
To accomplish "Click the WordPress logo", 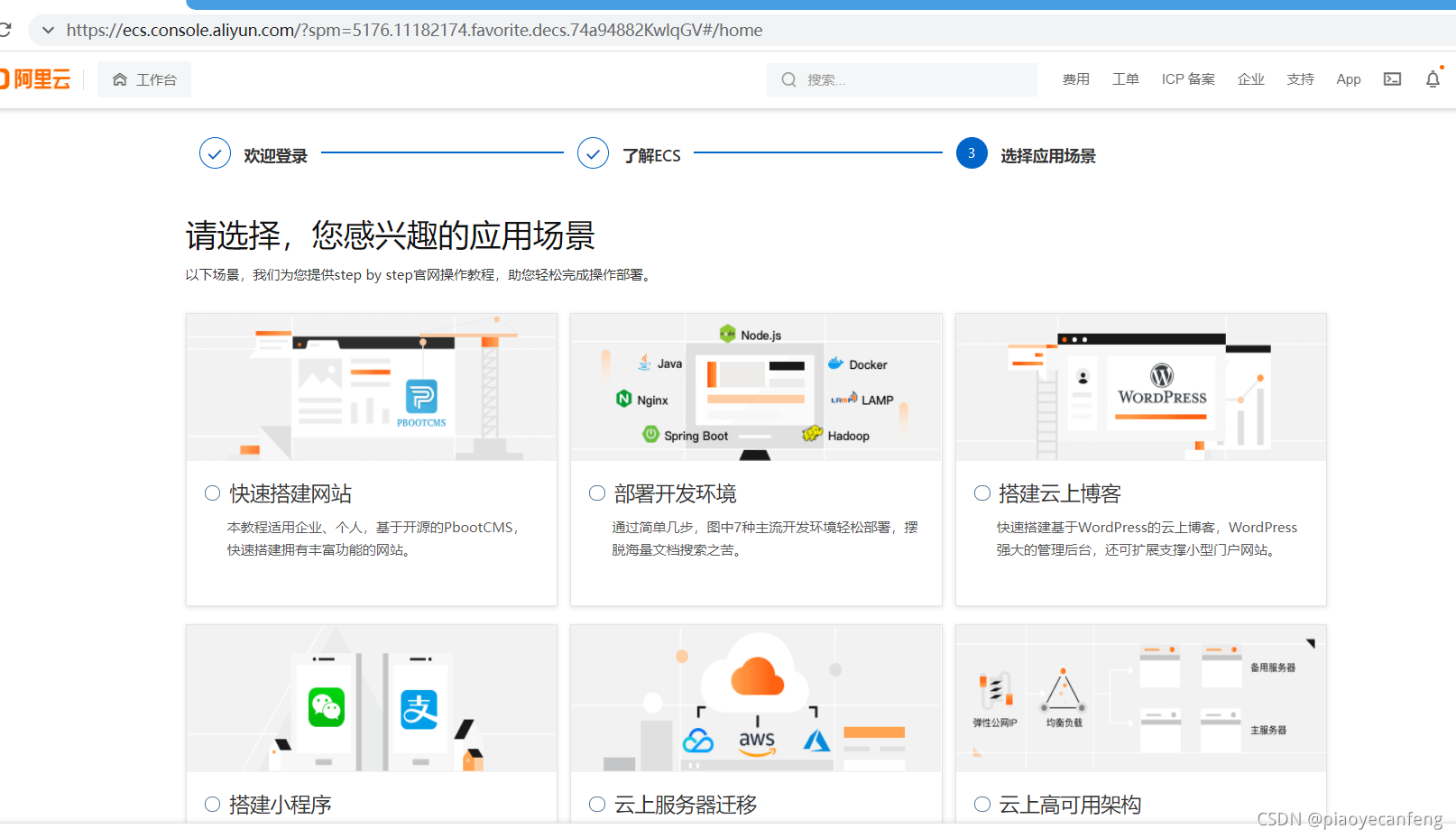I will click(x=1162, y=383).
